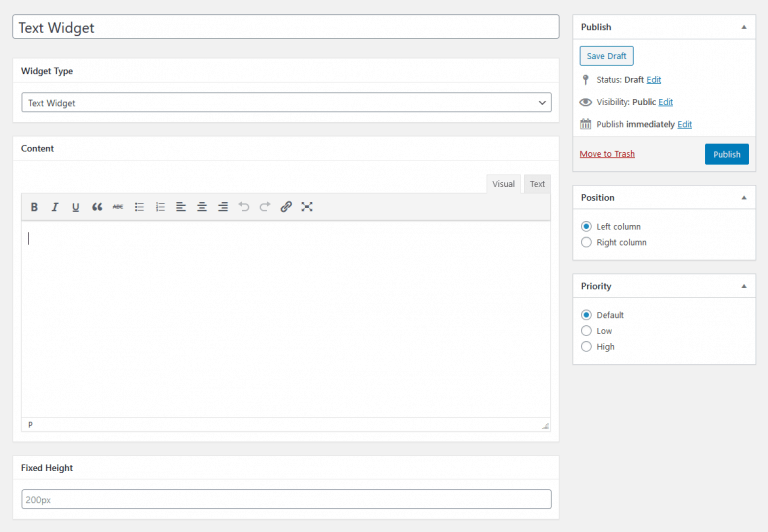The image size is (768, 532).
Task: Click the Fixed Height heading
Action: click(x=47, y=468)
